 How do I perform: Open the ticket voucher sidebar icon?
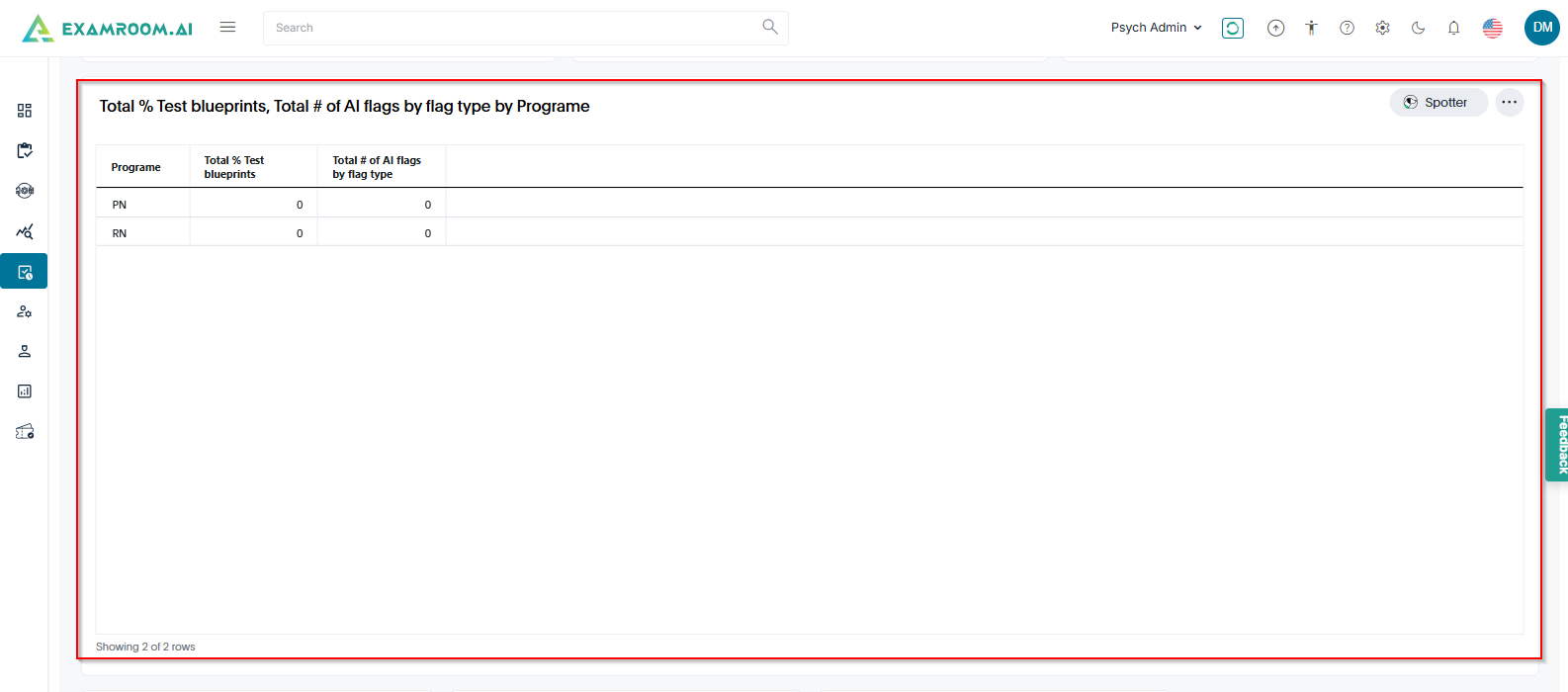pos(25,432)
